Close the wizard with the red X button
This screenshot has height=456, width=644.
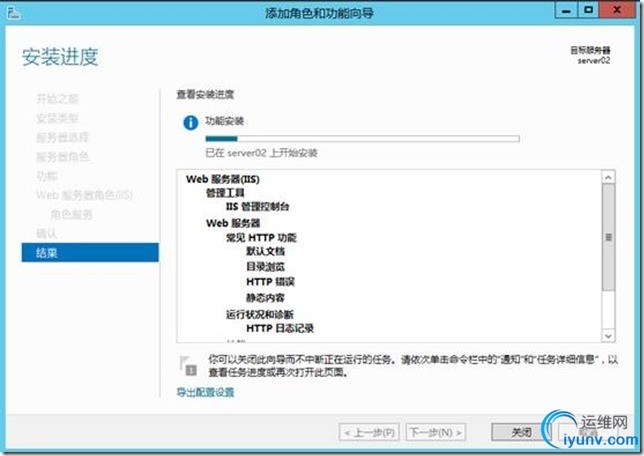tap(617, 11)
